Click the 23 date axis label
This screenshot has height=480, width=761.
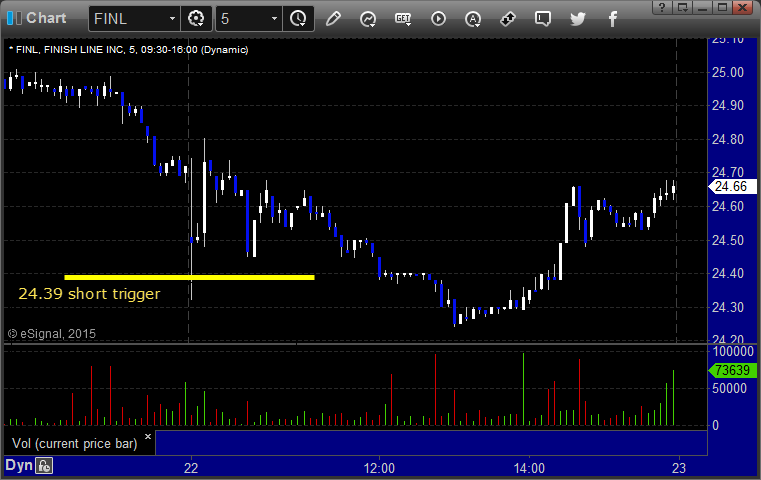(x=679, y=468)
